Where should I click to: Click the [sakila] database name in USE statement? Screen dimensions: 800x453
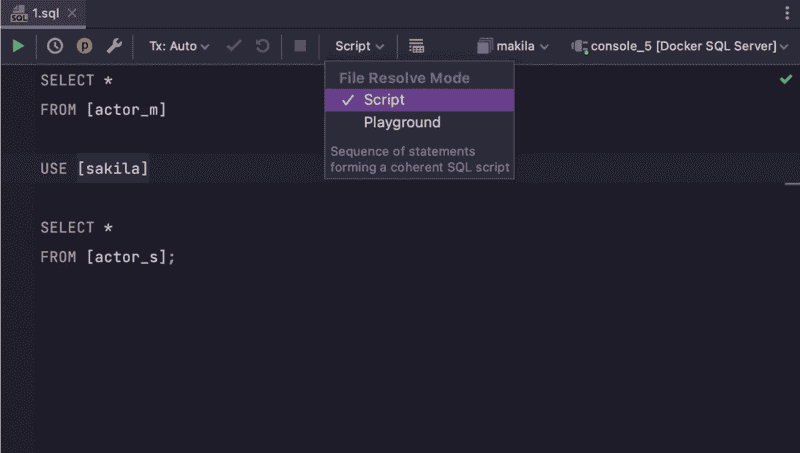[113, 168]
